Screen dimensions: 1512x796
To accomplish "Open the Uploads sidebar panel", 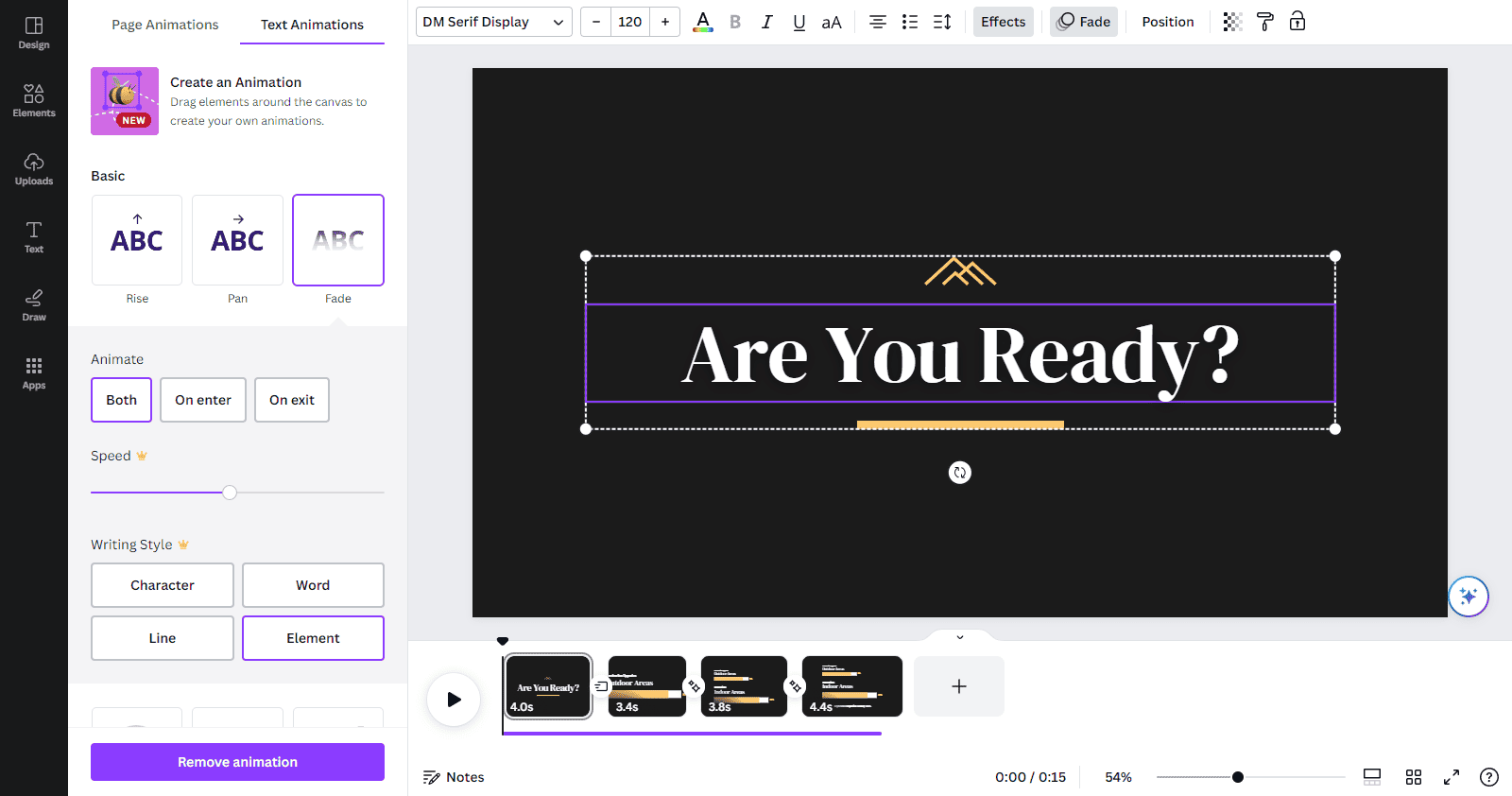I will (x=34, y=168).
